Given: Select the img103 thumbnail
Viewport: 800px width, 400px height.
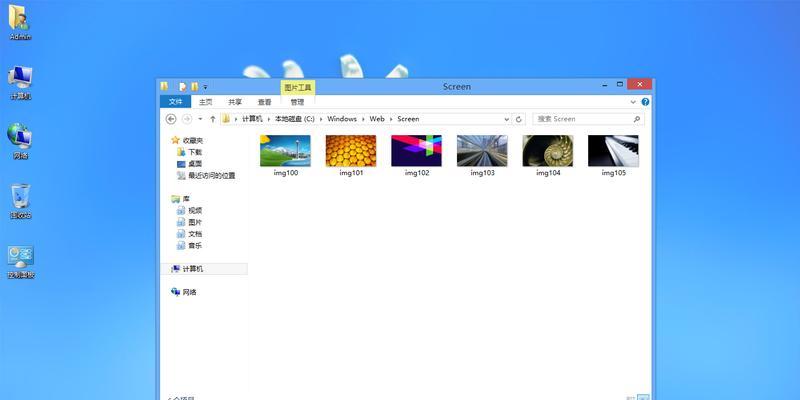Looking at the screenshot, I should tap(482, 151).
